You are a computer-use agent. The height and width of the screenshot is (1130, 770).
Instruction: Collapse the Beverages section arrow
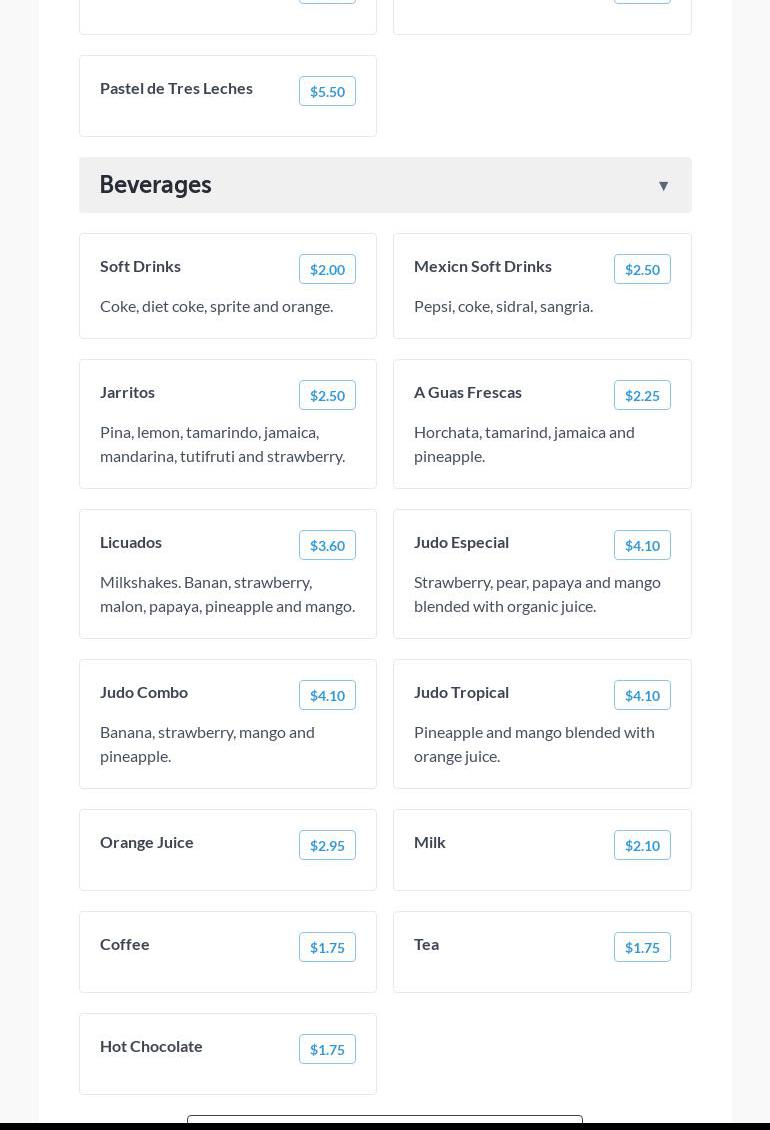point(663,186)
